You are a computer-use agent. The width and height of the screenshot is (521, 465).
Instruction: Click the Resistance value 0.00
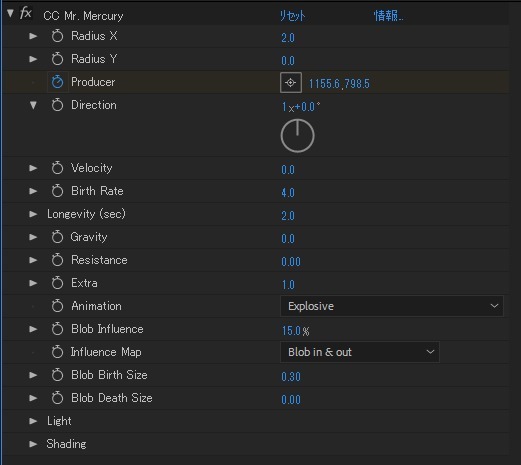click(x=291, y=262)
